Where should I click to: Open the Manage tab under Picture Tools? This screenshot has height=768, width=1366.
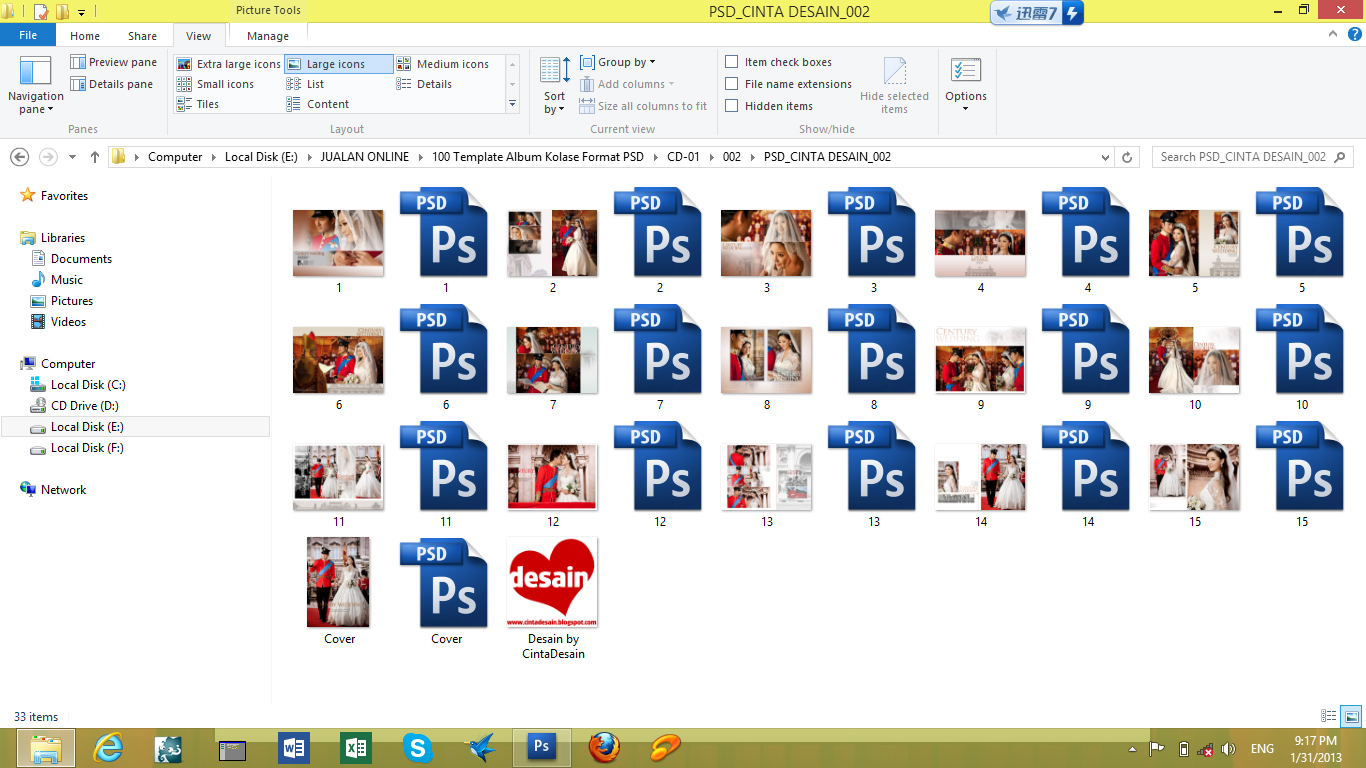tap(266, 35)
